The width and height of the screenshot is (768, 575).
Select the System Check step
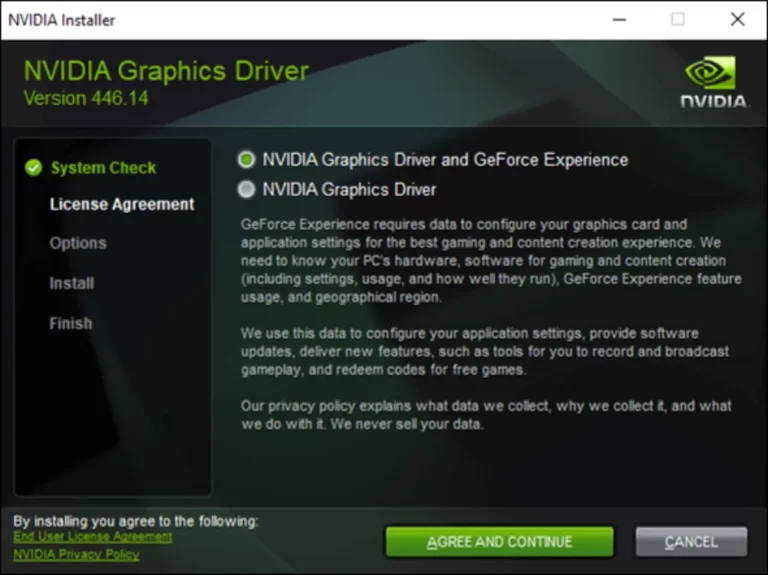(x=103, y=168)
